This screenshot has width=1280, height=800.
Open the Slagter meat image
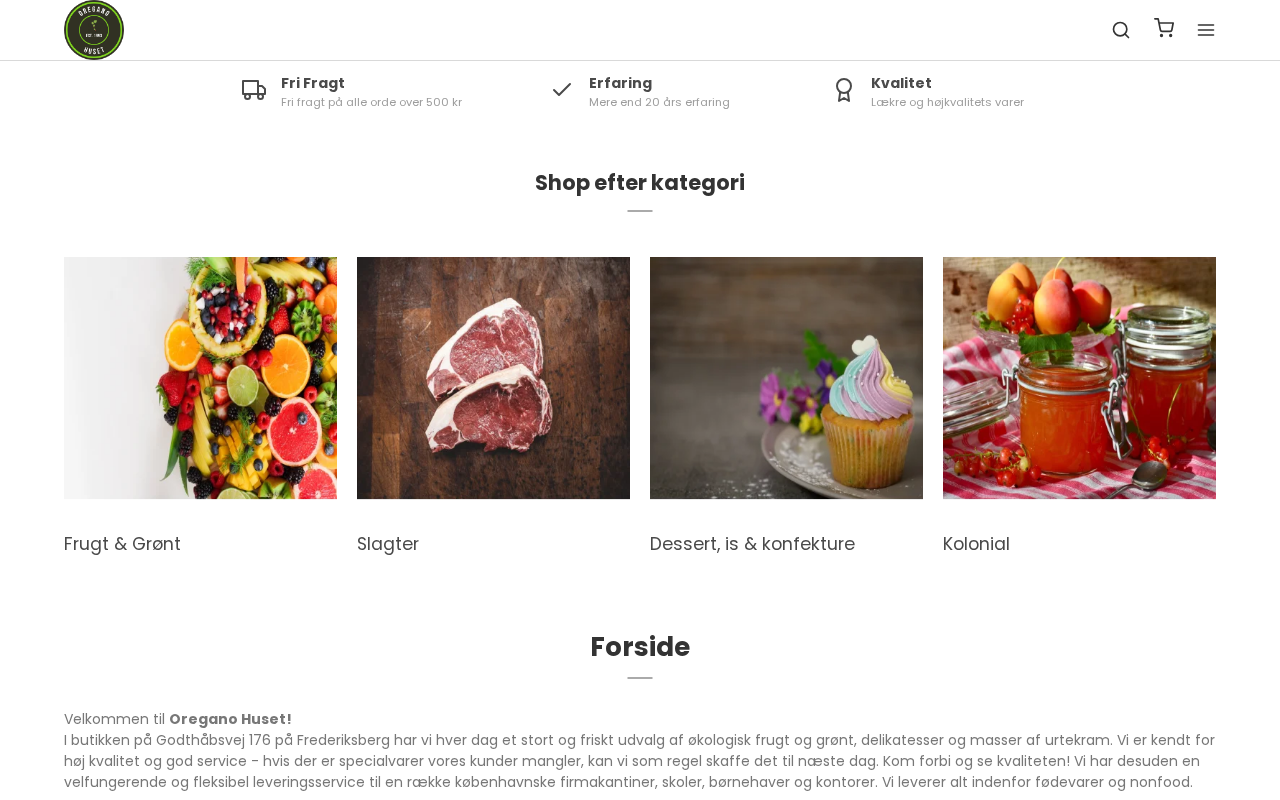pyautogui.click(x=493, y=378)
